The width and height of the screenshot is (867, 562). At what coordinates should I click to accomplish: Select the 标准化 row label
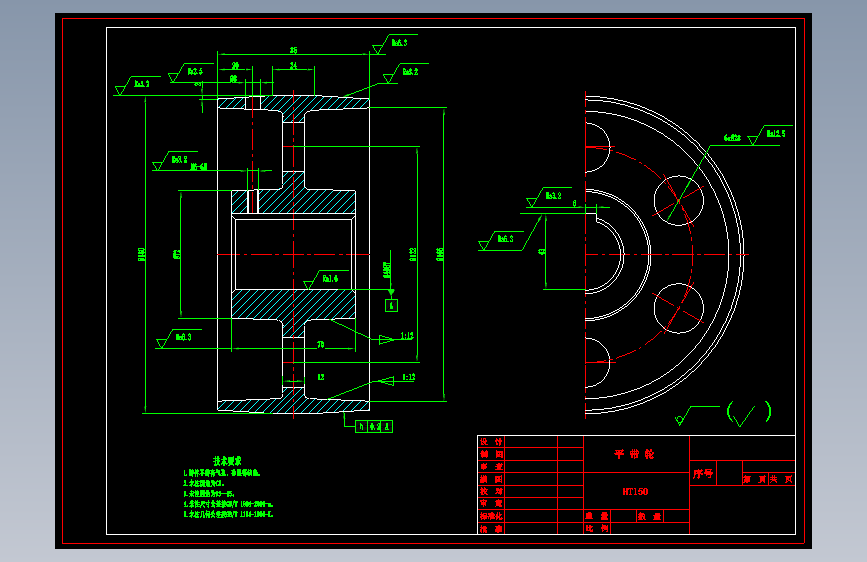(x=491, y=516)
